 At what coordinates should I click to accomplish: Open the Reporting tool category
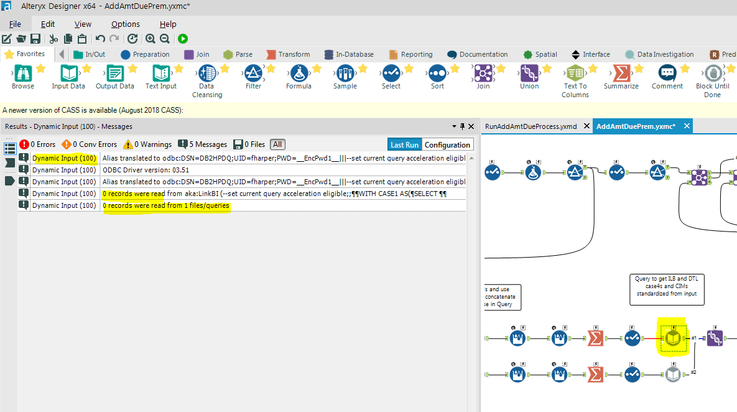coord(411,54)
